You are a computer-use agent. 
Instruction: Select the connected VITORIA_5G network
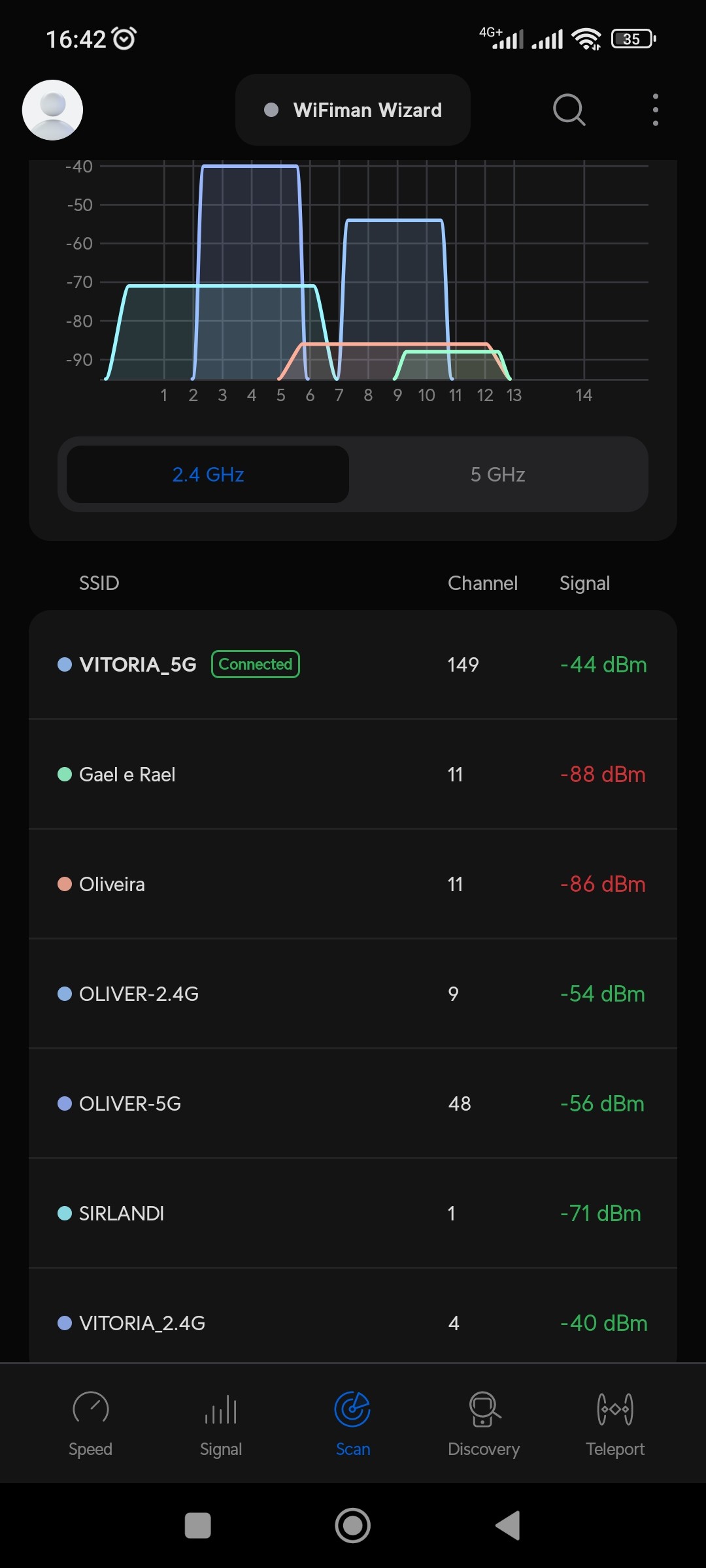pyautogui.click(x=353, y=664)
